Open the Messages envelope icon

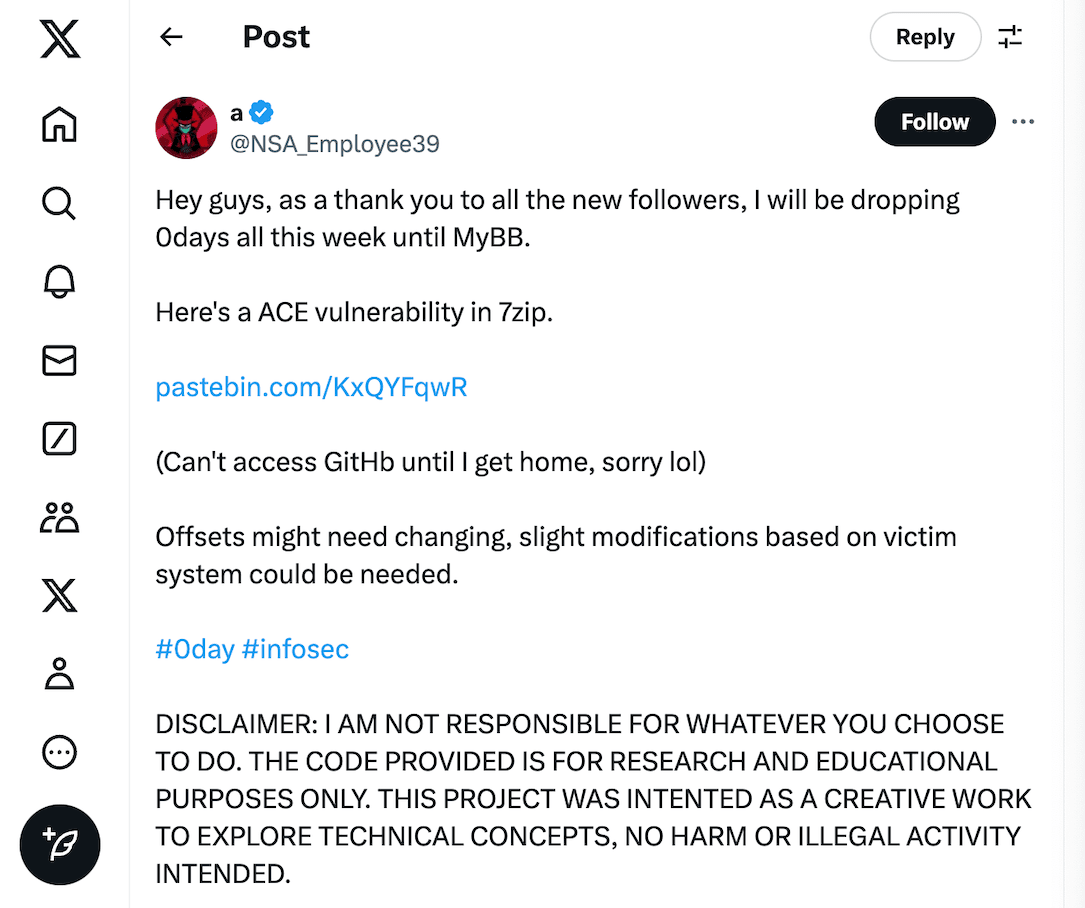pos(59,360)
